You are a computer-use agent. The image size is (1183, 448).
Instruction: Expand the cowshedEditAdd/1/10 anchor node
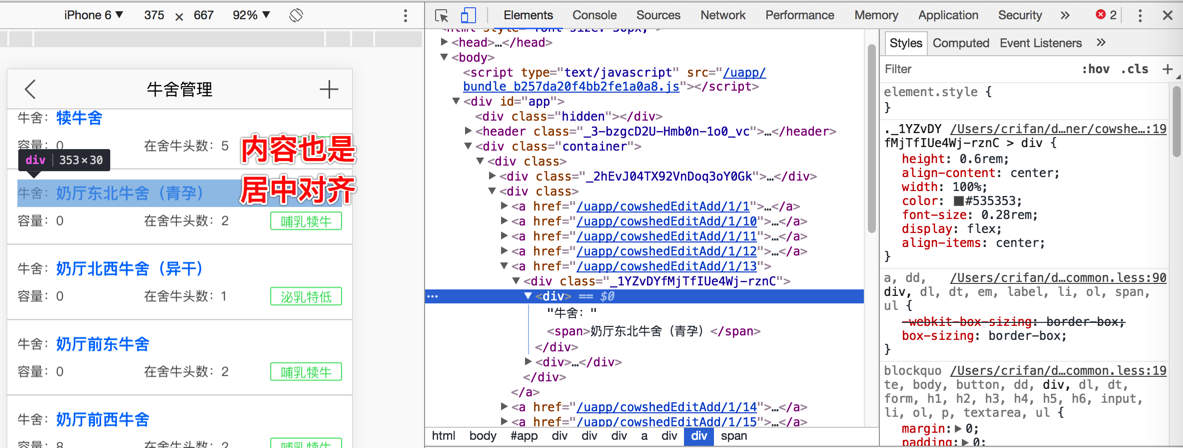[x=505, y=221]
